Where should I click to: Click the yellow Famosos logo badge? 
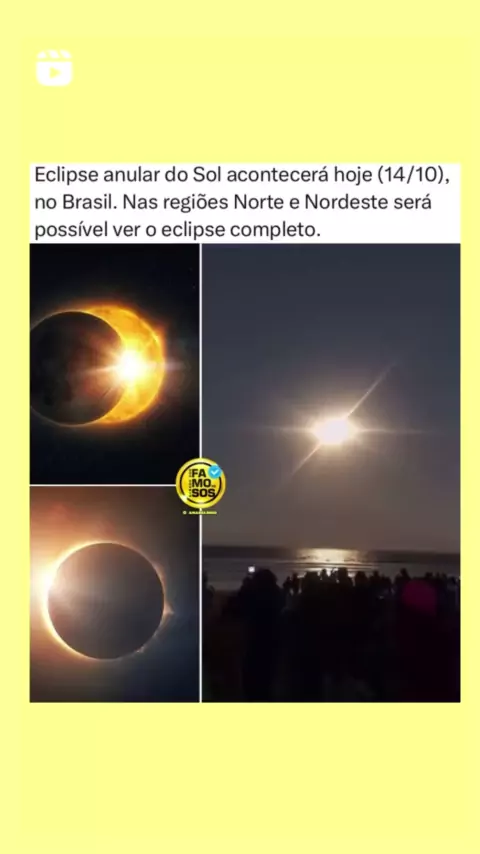[200, 484]
